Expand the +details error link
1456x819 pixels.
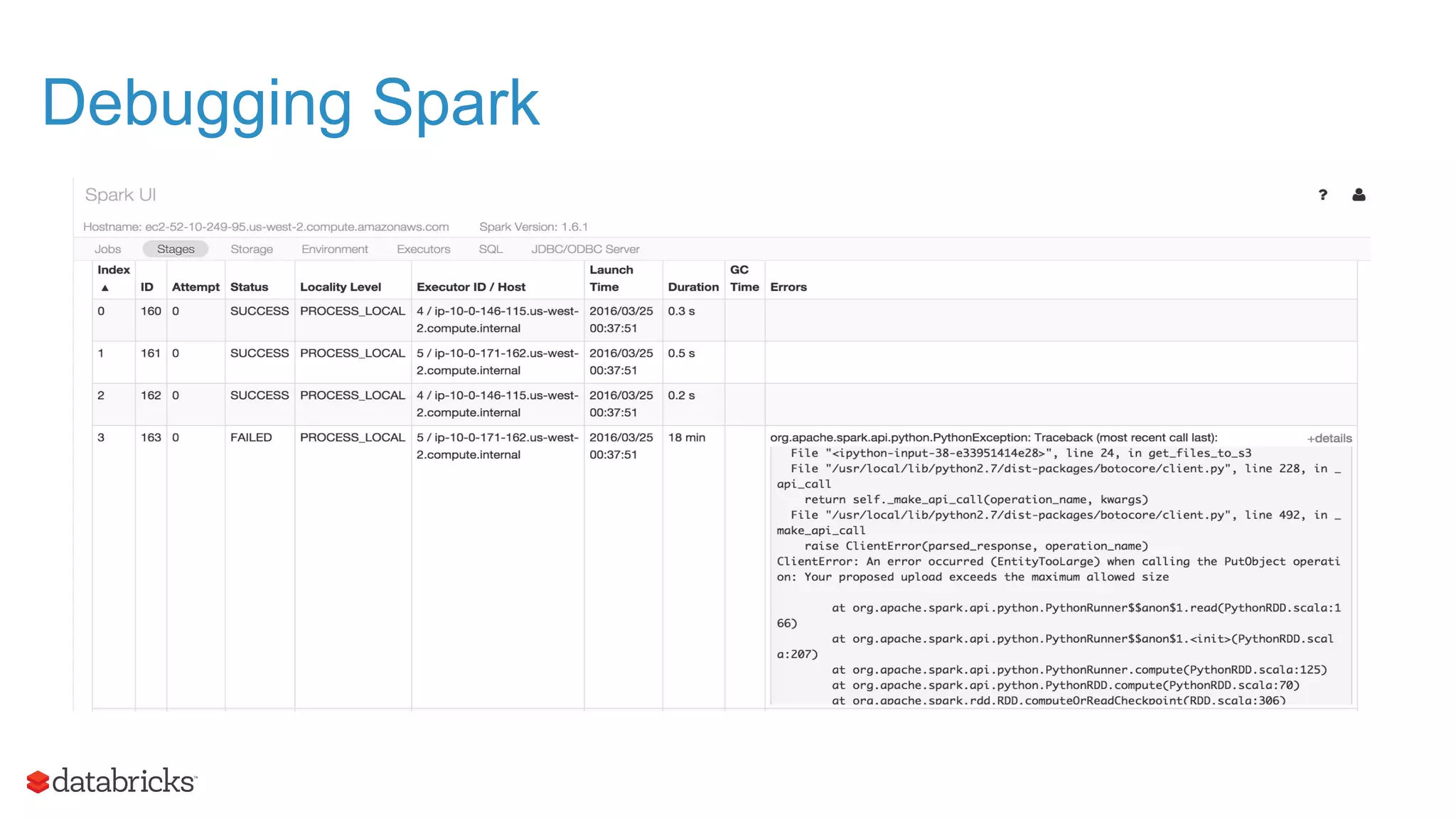click(x=1329, y=439)
